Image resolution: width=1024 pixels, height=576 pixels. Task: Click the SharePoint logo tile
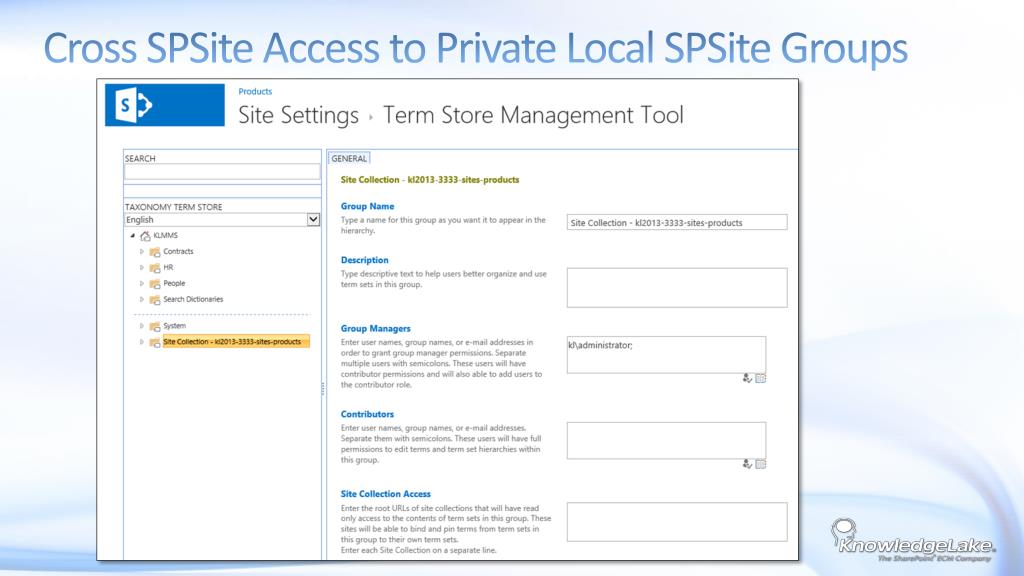[165, 104]
